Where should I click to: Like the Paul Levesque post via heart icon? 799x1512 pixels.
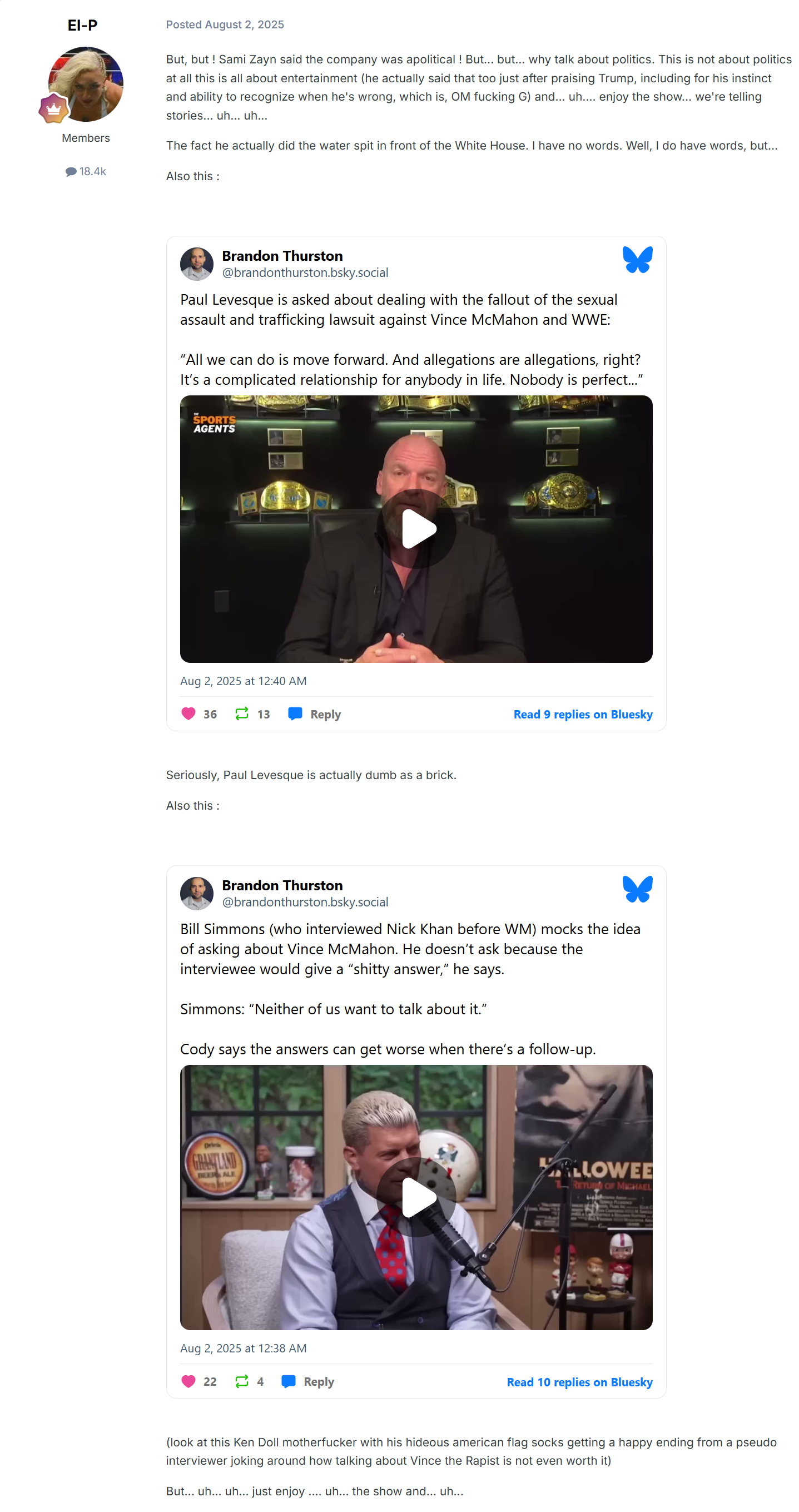pos(188,714)
